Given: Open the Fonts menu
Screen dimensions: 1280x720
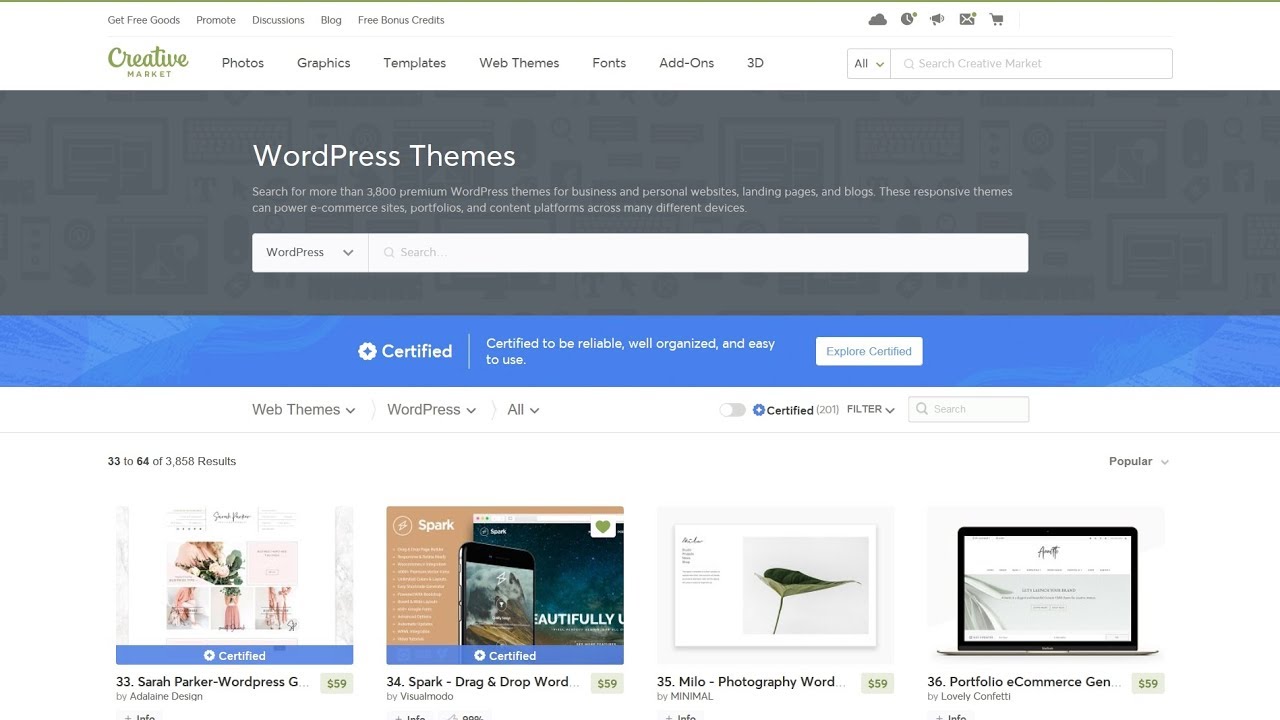Looking at the screenshot, I should [x=609, y=63].
